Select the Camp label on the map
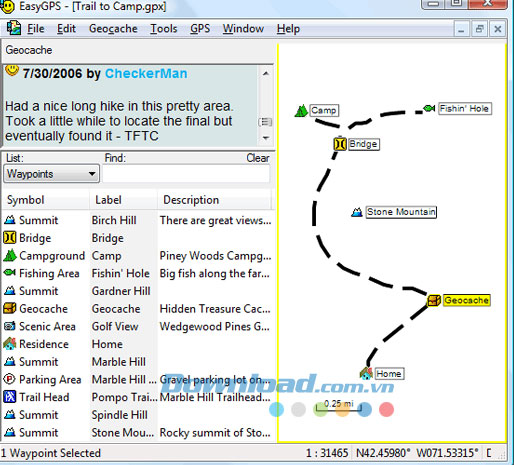The image size is (514, 465). (324, 110)
